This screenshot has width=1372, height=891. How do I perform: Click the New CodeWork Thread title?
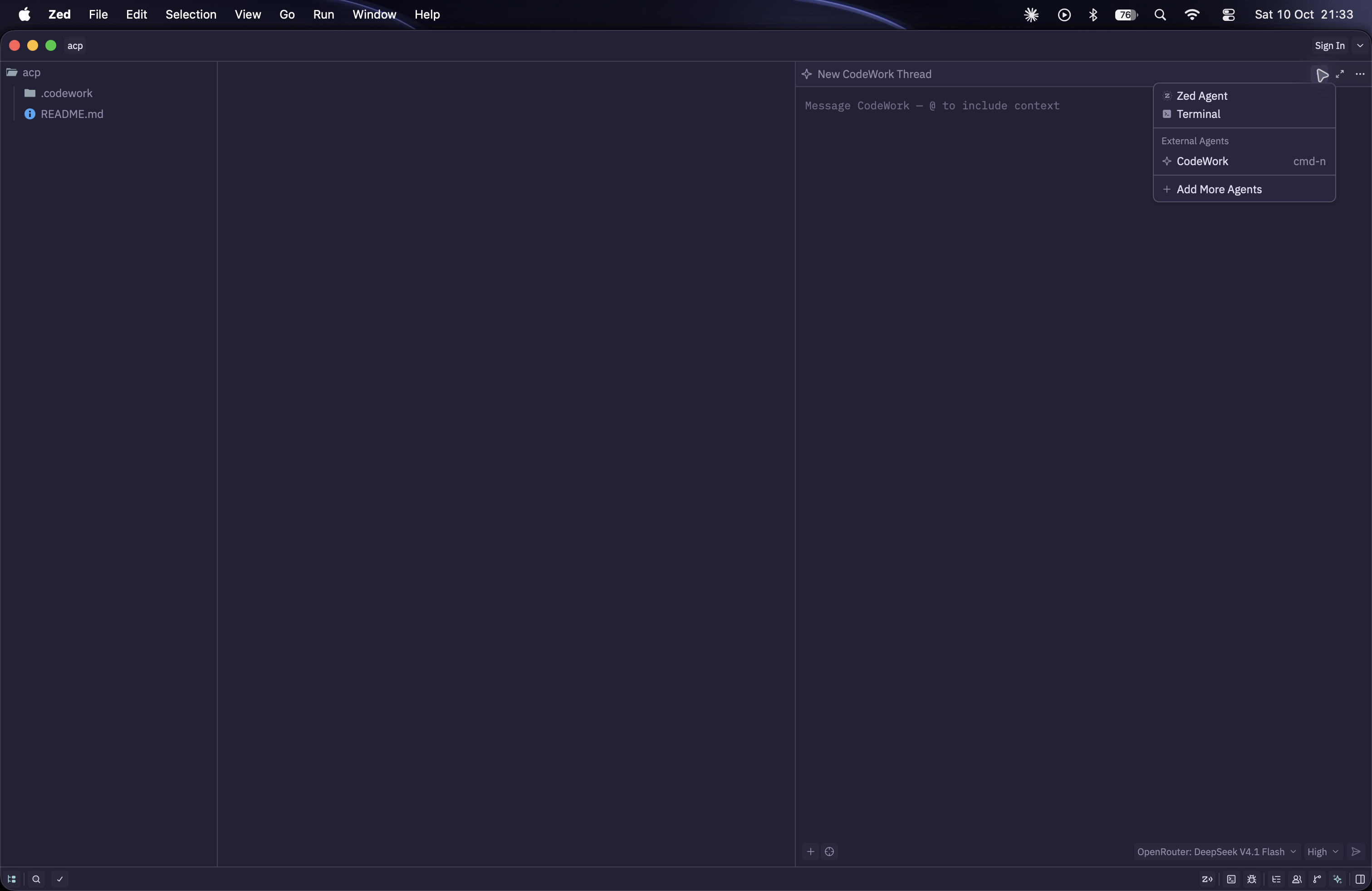[x=874, y=74]
